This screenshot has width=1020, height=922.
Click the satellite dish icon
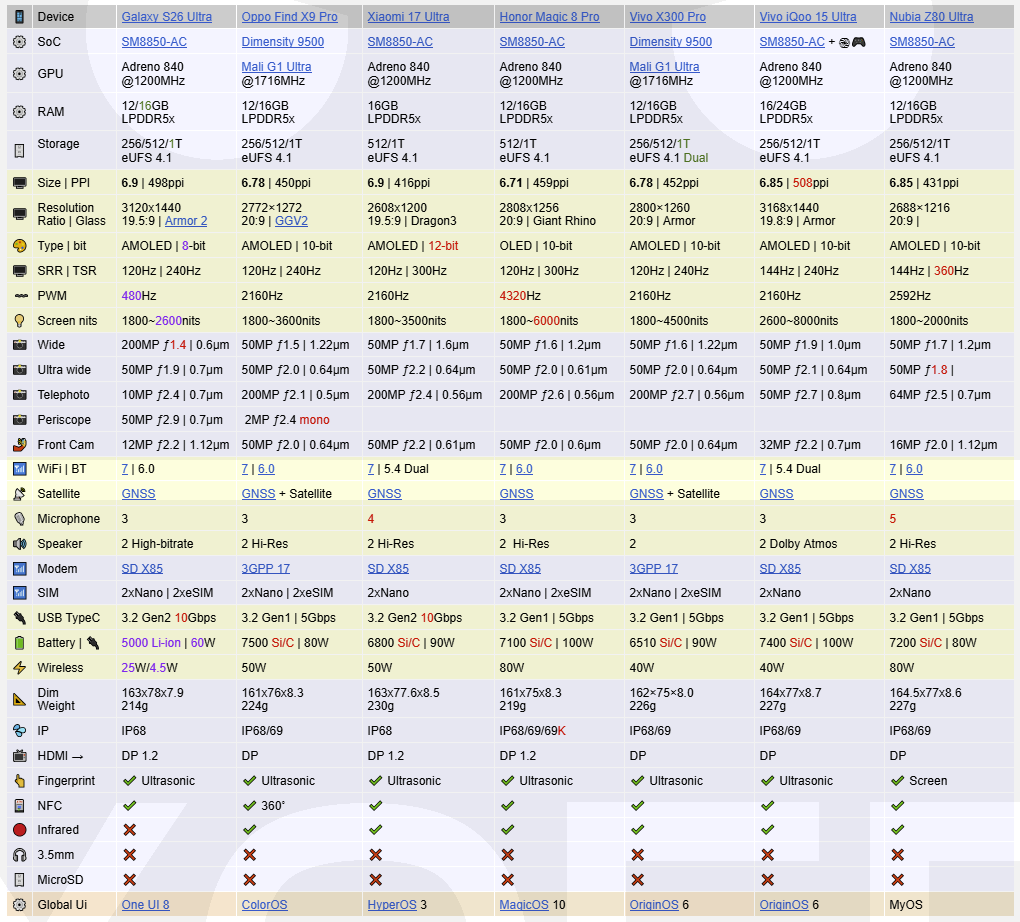20,494
